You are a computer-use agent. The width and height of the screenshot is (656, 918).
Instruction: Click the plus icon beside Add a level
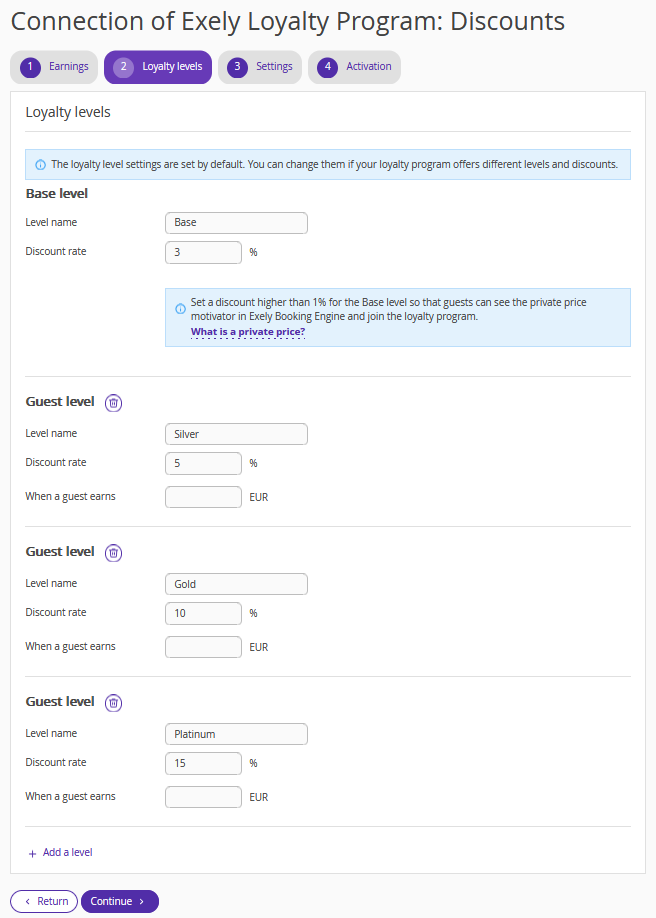32,854
